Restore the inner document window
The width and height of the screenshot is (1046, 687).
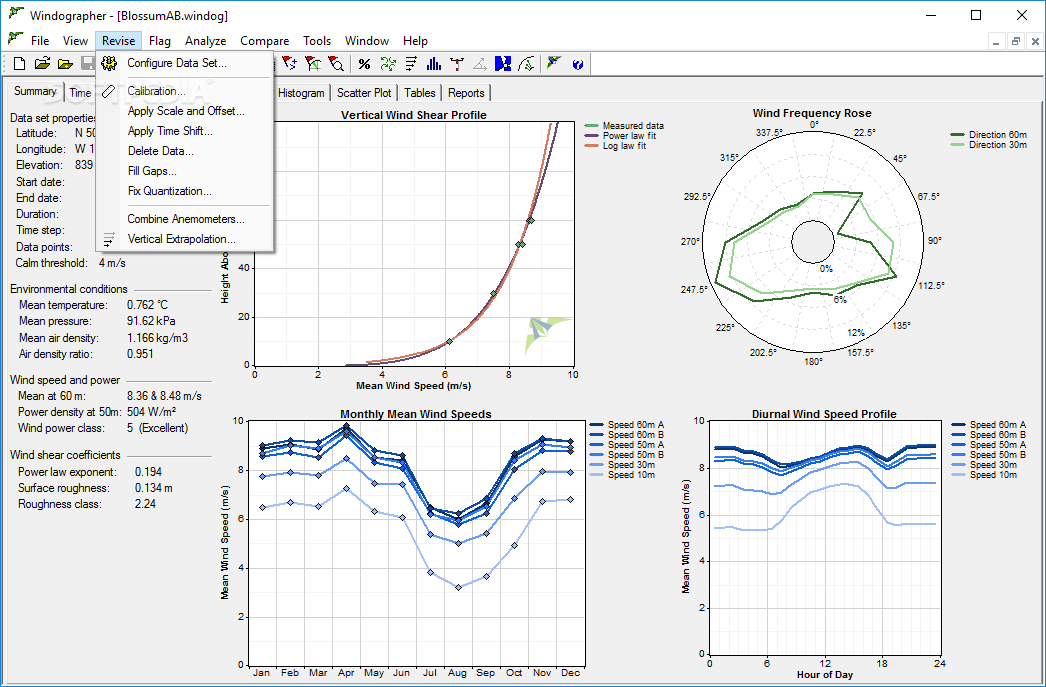click(x=1016, y=41)
